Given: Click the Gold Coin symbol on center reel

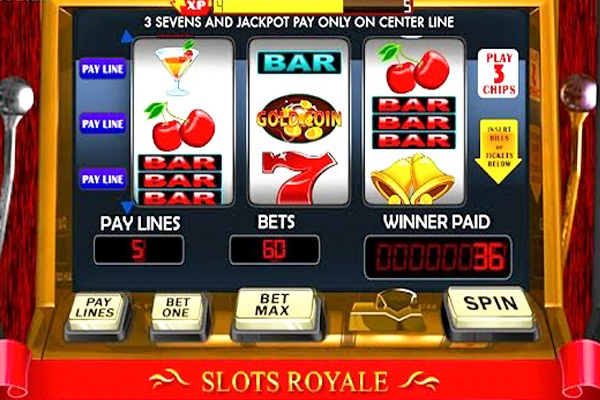Looking at the screenshot, I should tap(299, 119).
